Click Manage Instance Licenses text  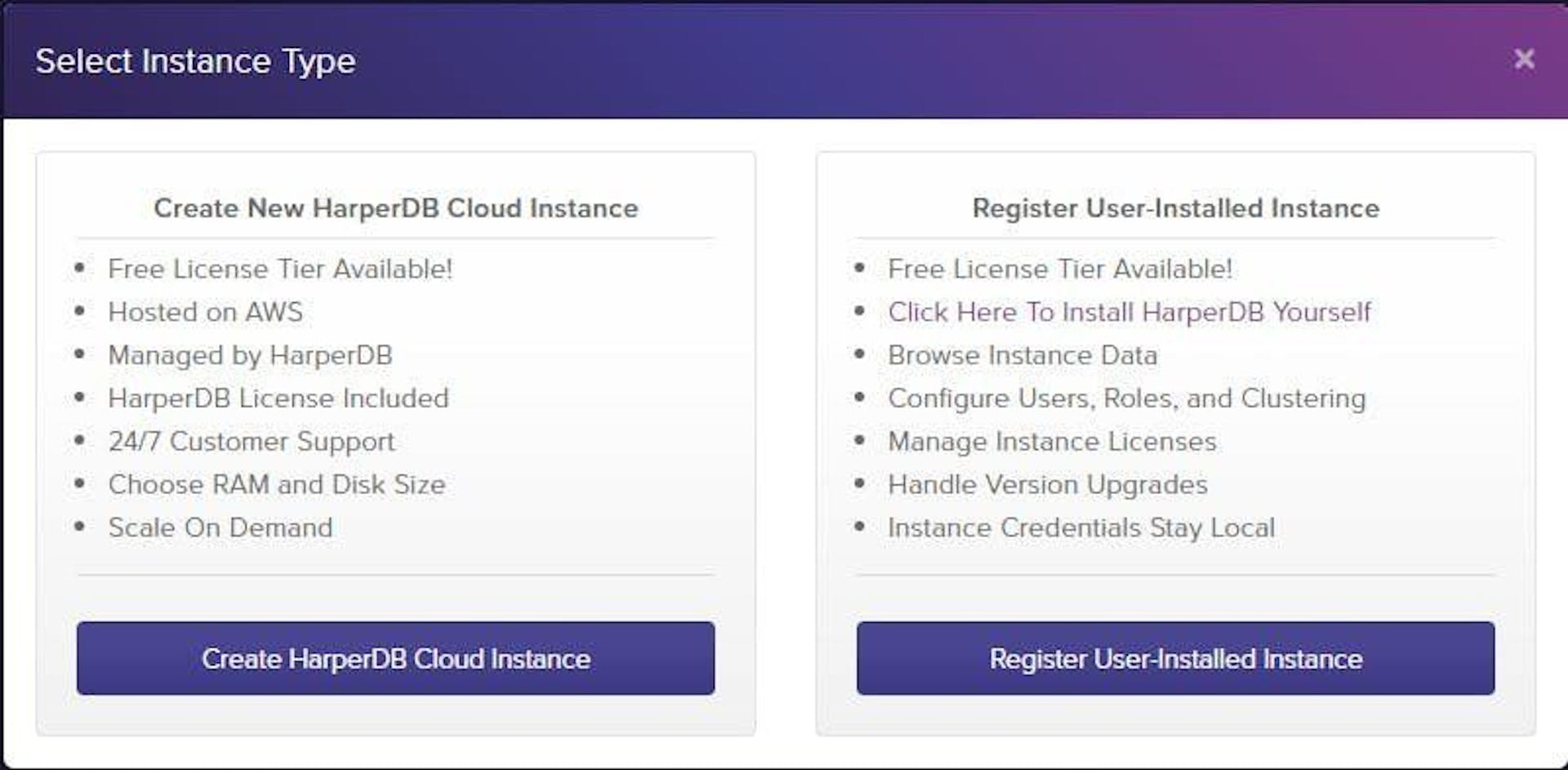(1052, 442)
